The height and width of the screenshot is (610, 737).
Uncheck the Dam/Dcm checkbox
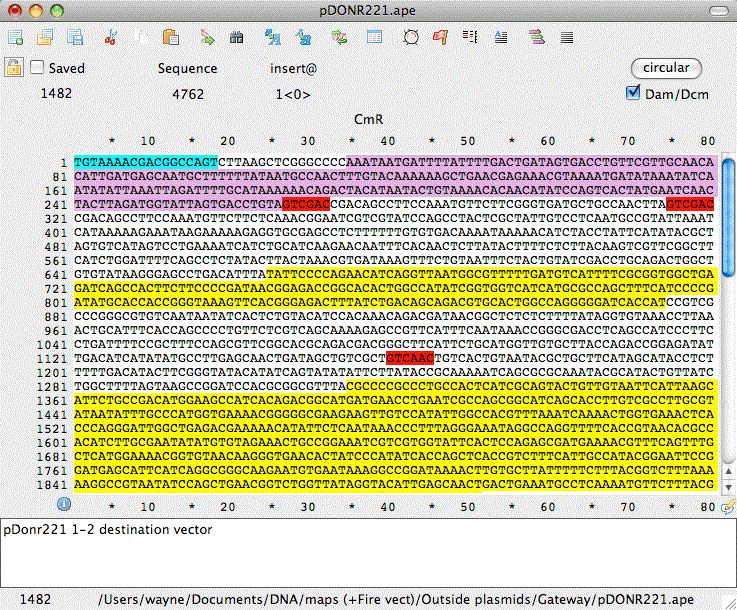point(632,93)
